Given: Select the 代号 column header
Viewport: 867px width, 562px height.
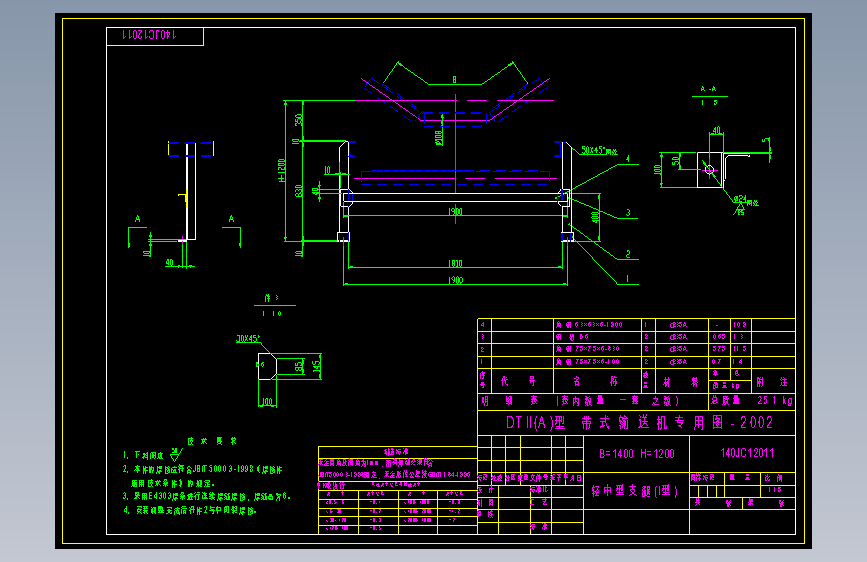Looking at the screenshot, I should point(518,381).
